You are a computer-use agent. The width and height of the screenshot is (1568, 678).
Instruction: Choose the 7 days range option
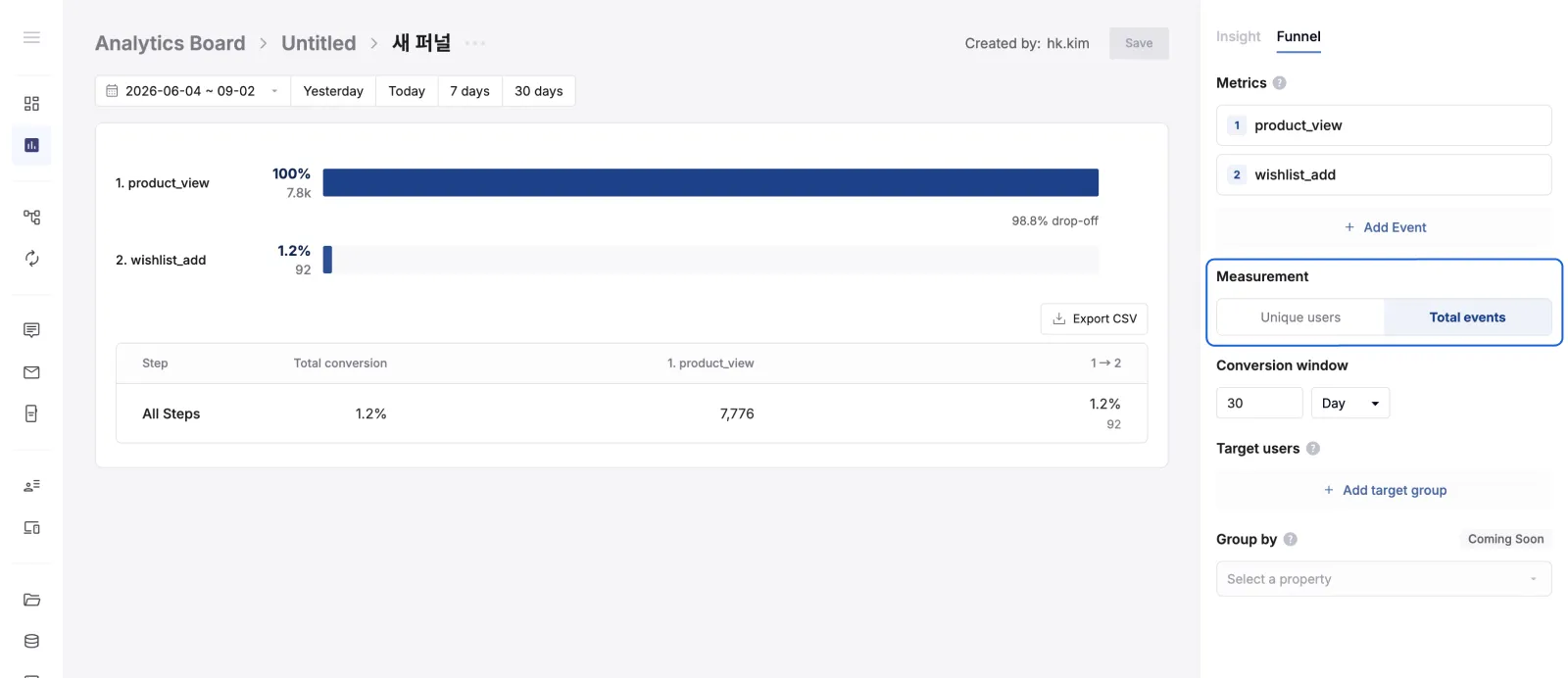click(x=469, y=91)
